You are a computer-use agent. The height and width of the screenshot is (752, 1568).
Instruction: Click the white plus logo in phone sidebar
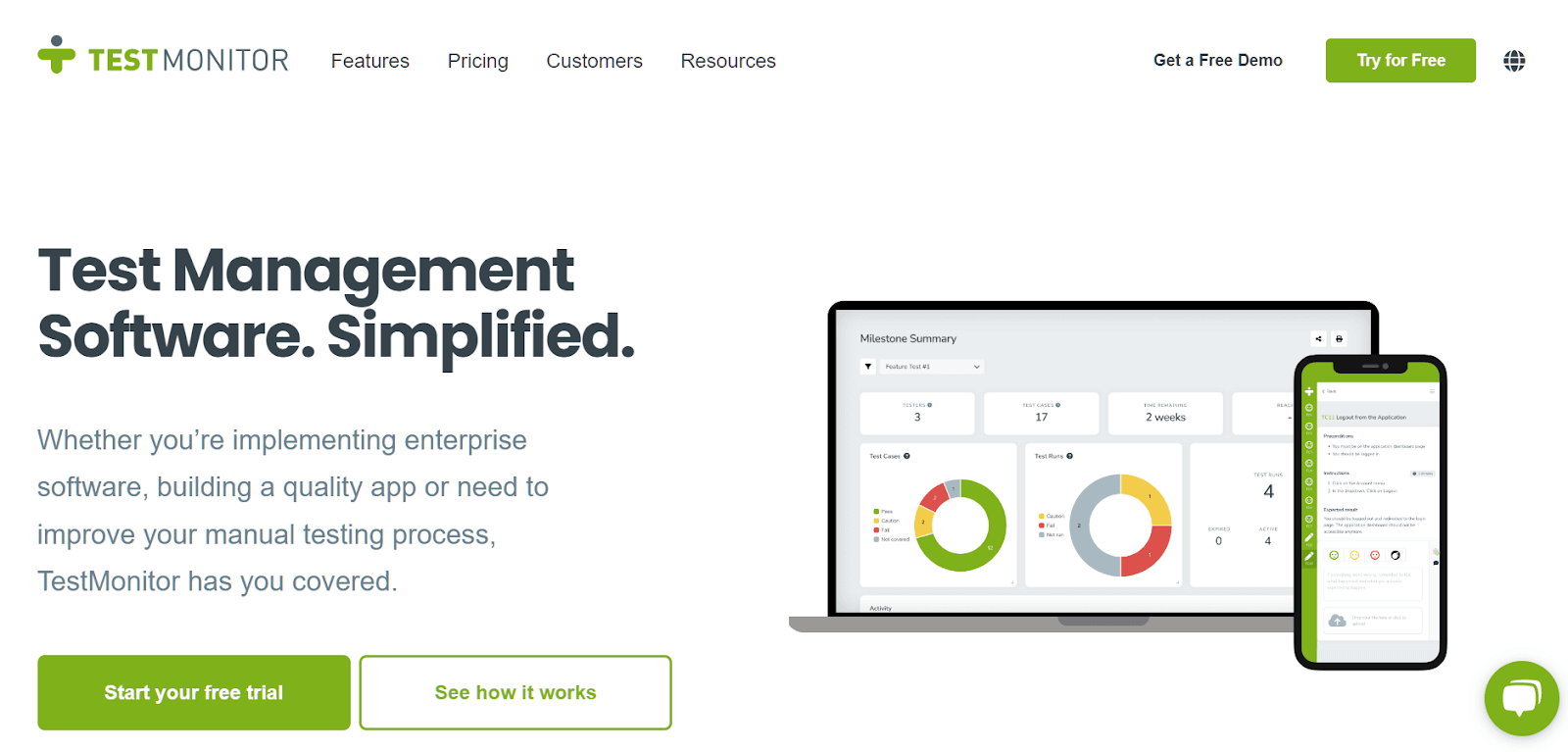(x=1309, y=391)
